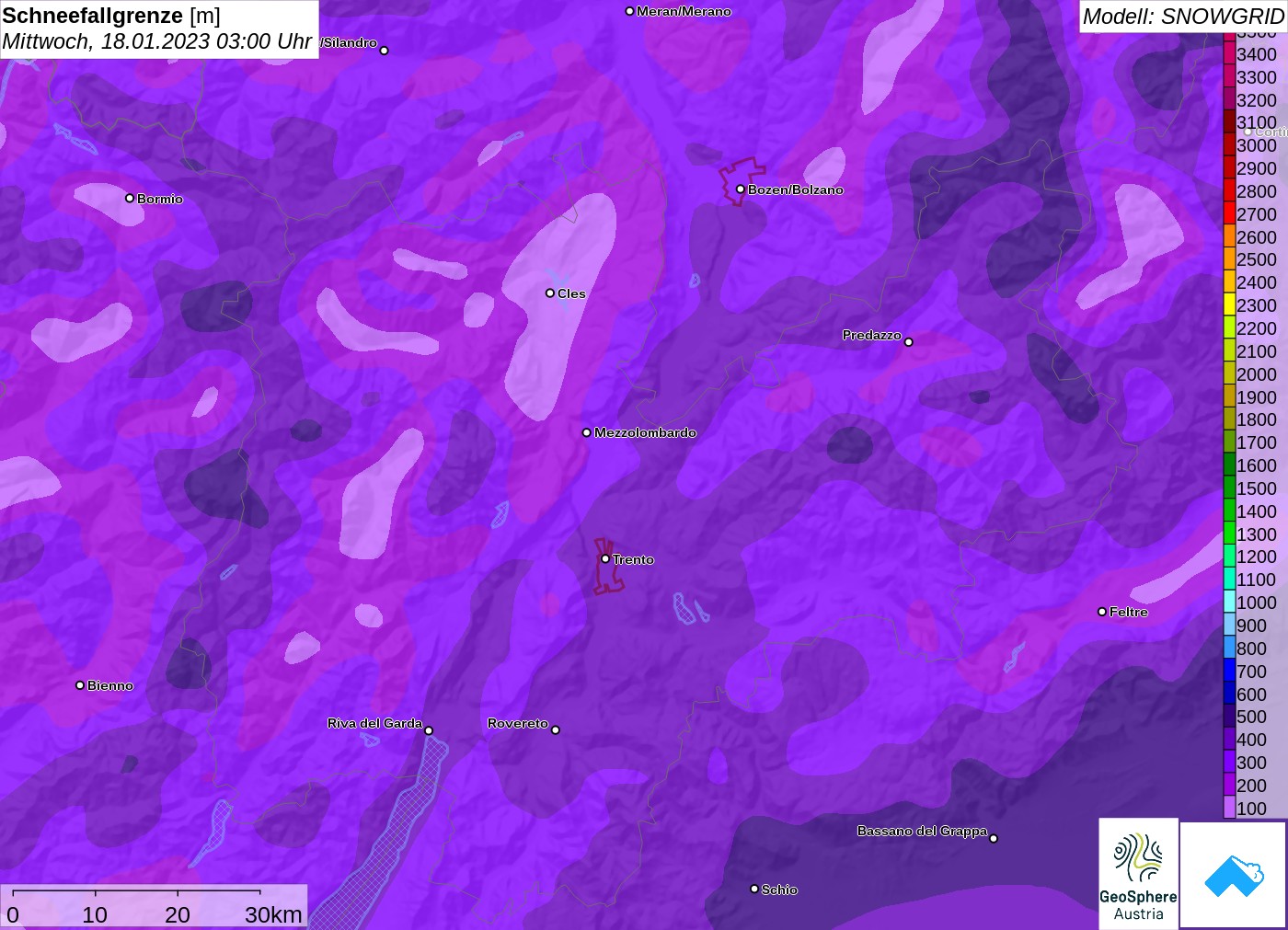Click the 'Bozen/Bolzano' label text
The image size is (1288, 930).
(x=795, y=189)
